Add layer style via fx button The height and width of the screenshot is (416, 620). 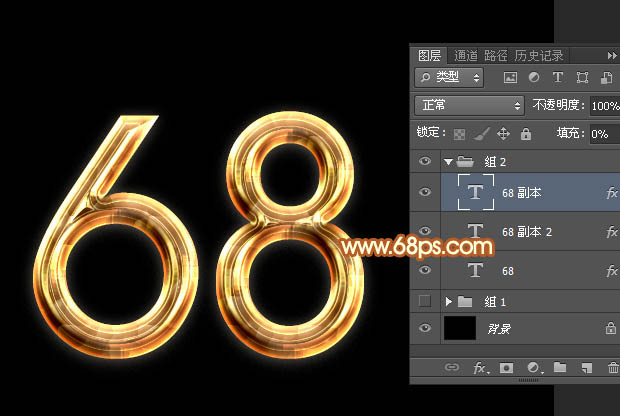(480, 368)
